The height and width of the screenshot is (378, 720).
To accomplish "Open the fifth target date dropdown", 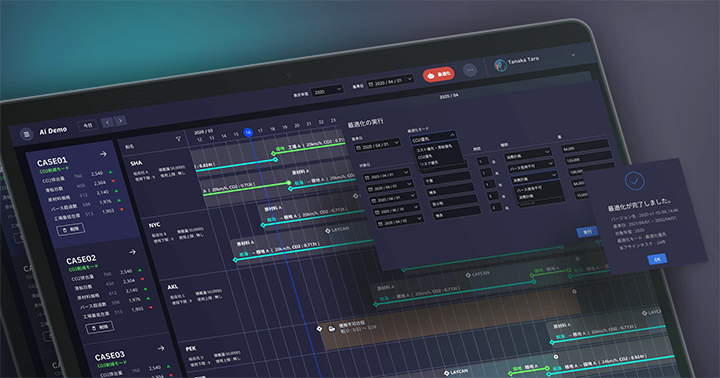I will (x=399, y=222).
